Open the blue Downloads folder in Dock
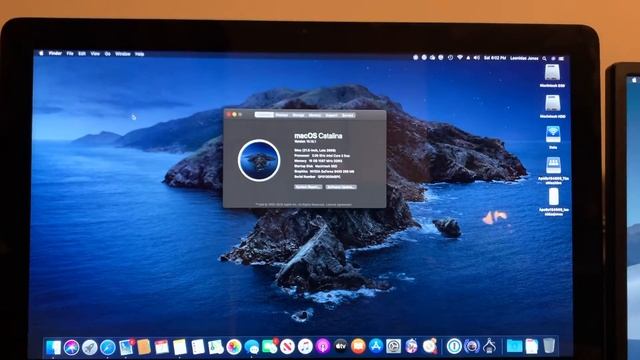This screenshot has height=360, width=640. 514,346
